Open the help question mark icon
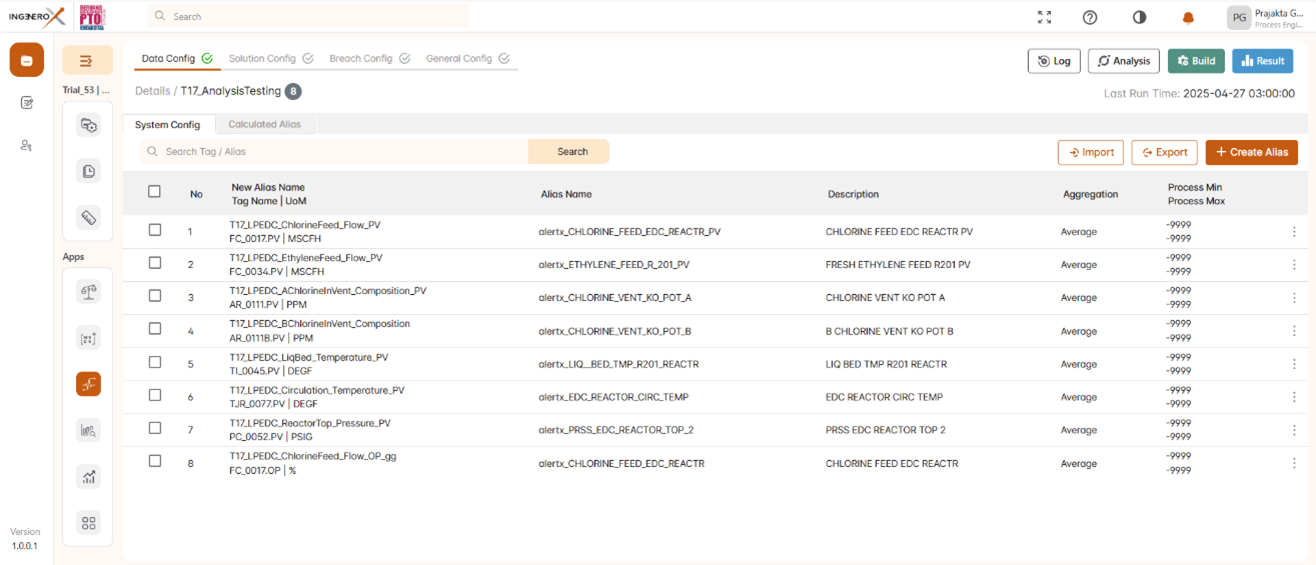The image size is (1316, 565). pyautogui.click(x=1090, y=17)
